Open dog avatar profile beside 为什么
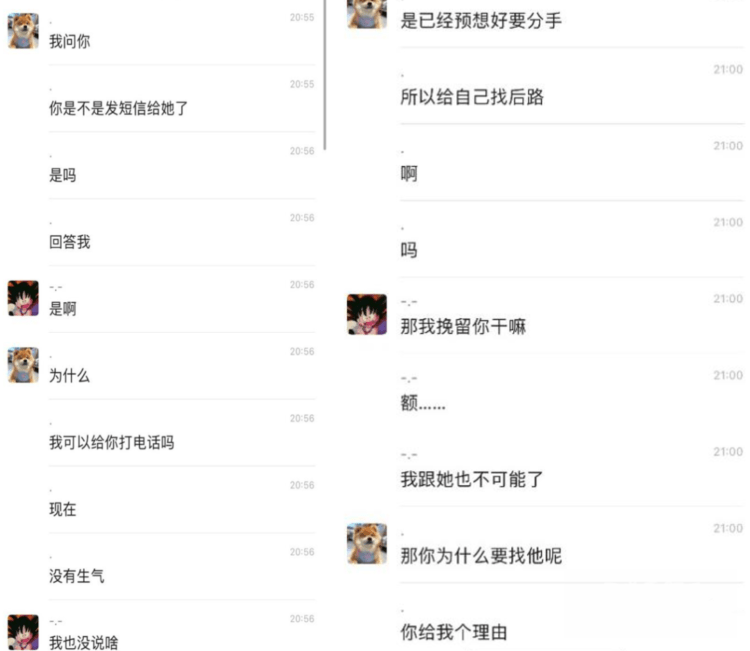The height and width of the screenshot is (651, 750). [23, 365]
